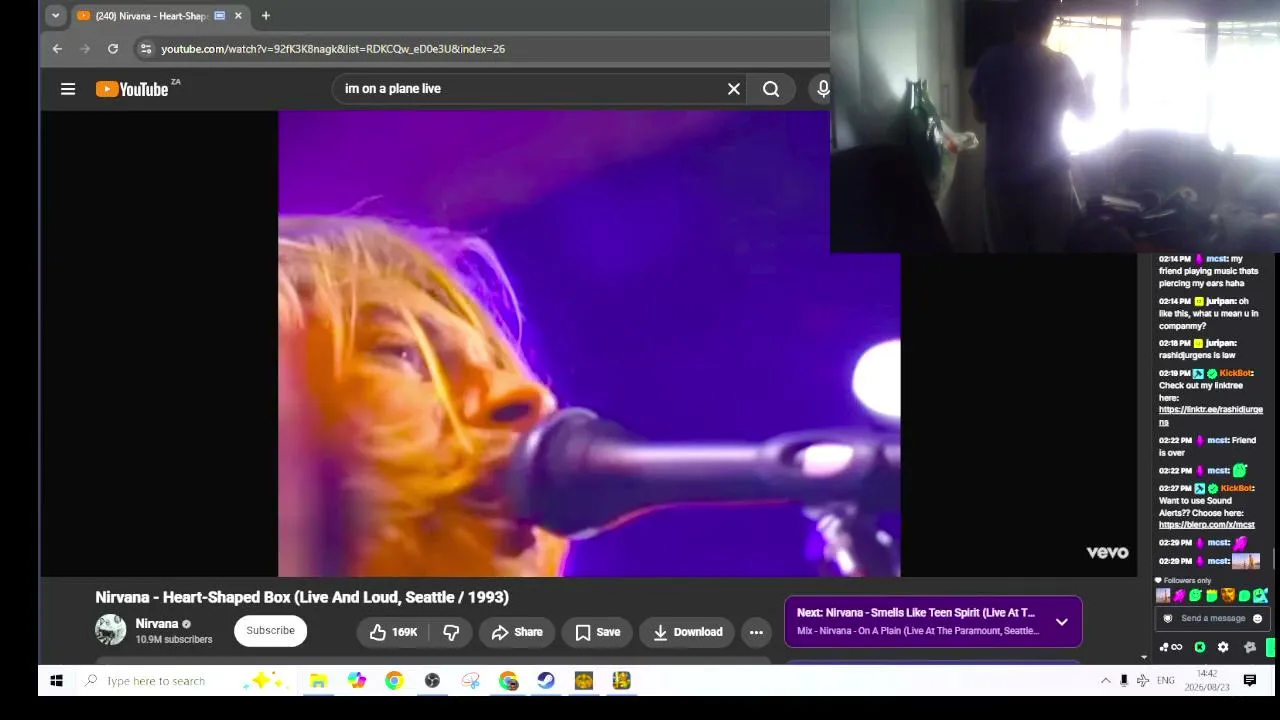Open the YouTube hamburger guide menu
The image size is (1280, 720).
pyautogui.click(x=68, y=89)
